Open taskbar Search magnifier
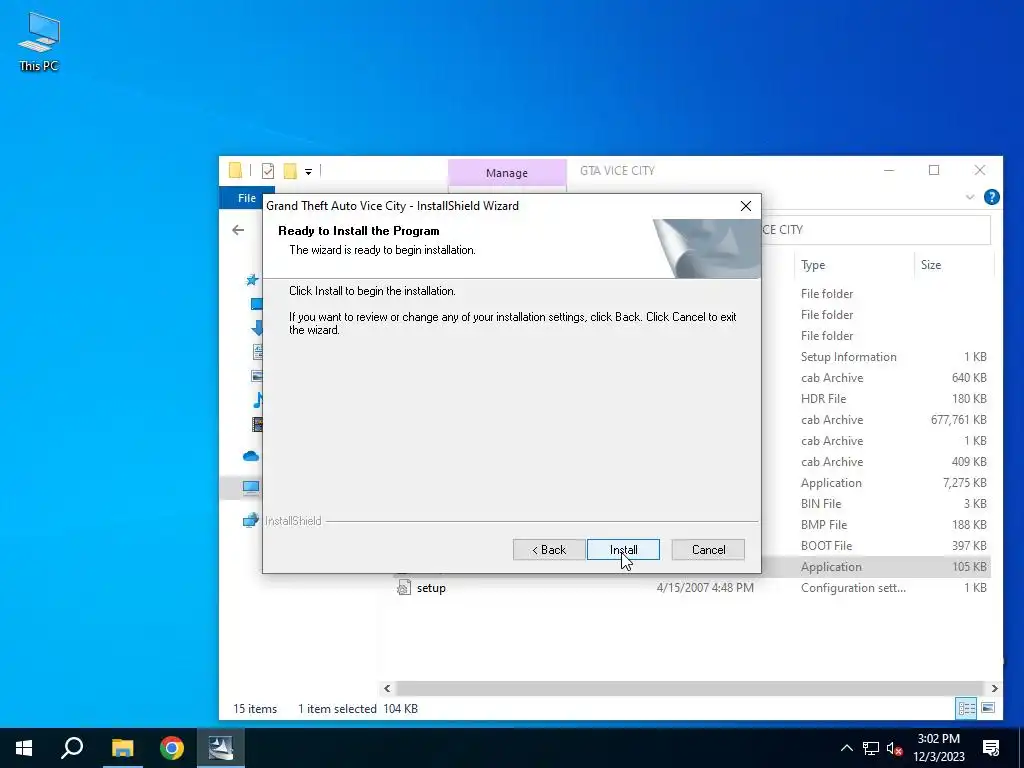The width and height of the screenshot is (1024, 768). pyautogui.click(x=72, y=748)
